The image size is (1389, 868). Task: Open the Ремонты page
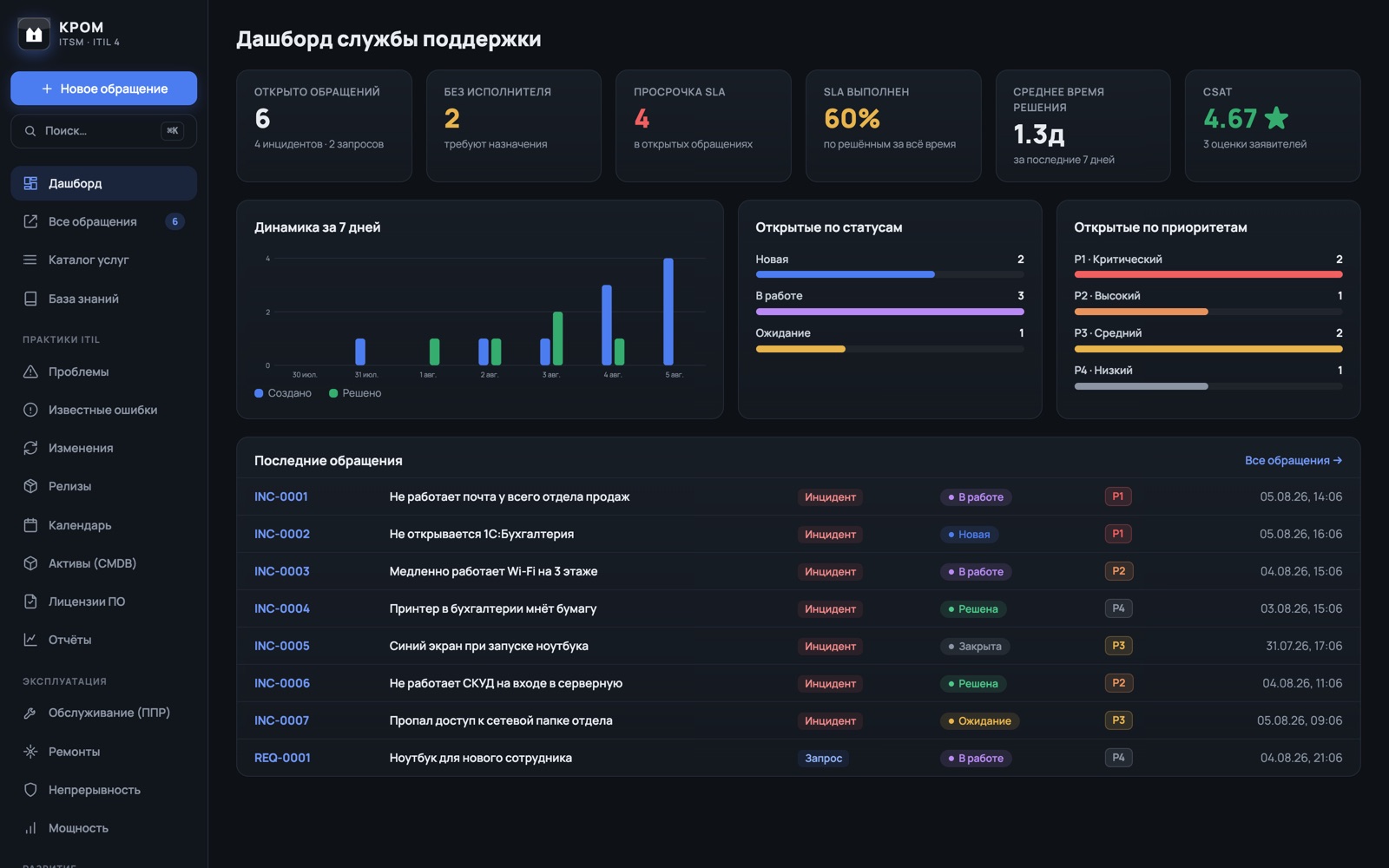[103, 752]
